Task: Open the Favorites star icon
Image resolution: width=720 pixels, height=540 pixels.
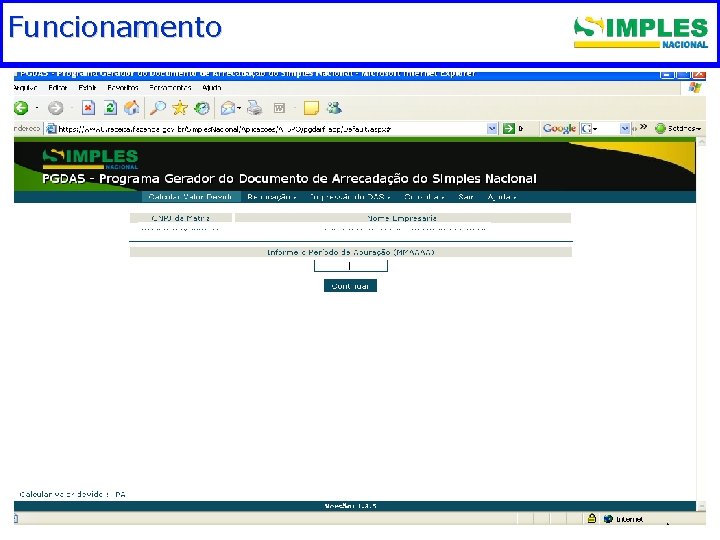Action: pyautogui.click(x=180, y=108)
